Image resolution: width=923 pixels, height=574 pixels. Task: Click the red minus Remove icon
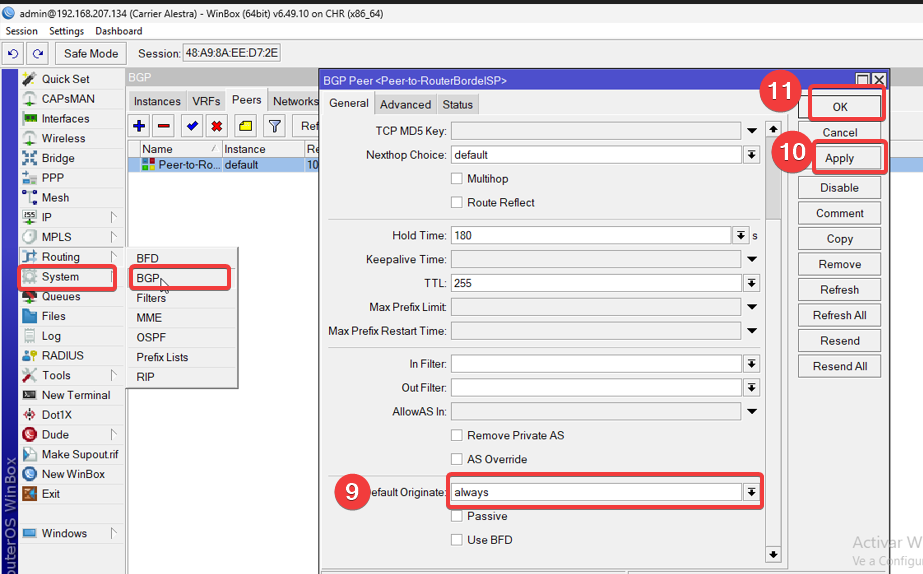[164, 126]
